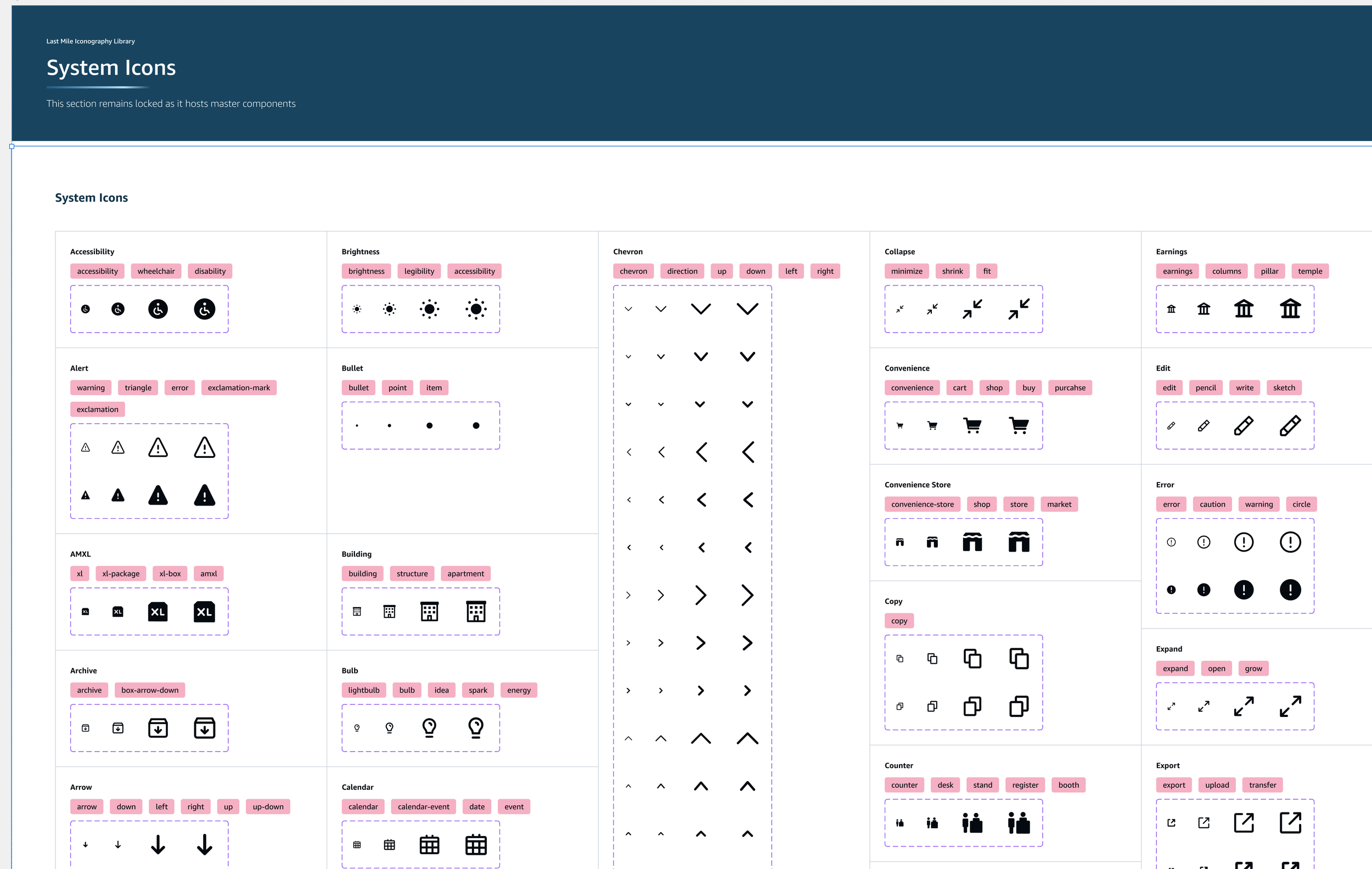This screenshot has height=869, width=1372.
Task: Click the 'direction' tag under Chevron
Action: coord(682,271)
